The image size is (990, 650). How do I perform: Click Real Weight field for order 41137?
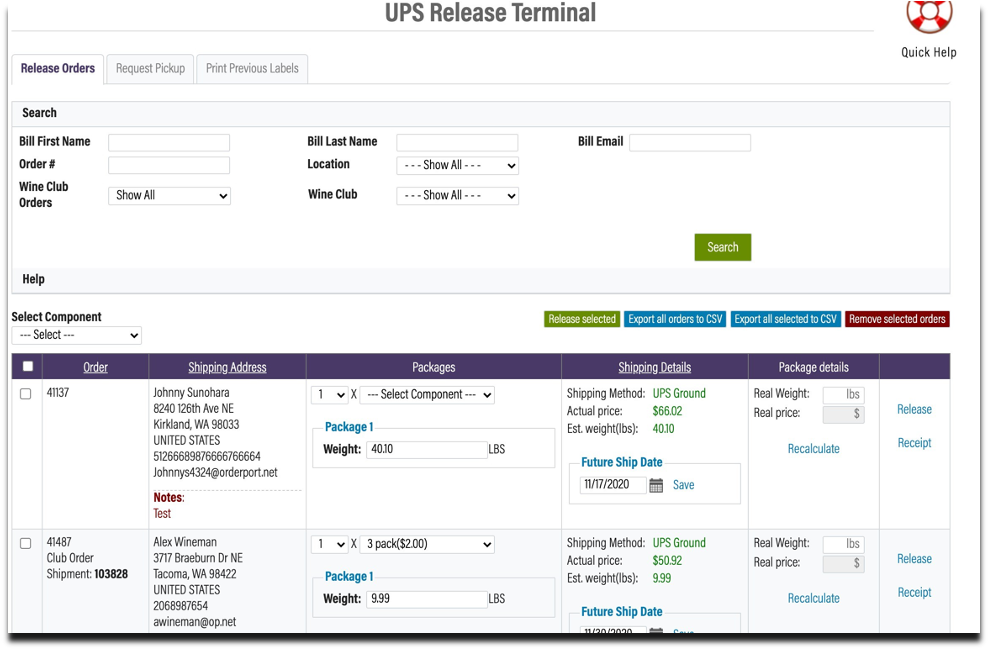[x=843, y=395]
